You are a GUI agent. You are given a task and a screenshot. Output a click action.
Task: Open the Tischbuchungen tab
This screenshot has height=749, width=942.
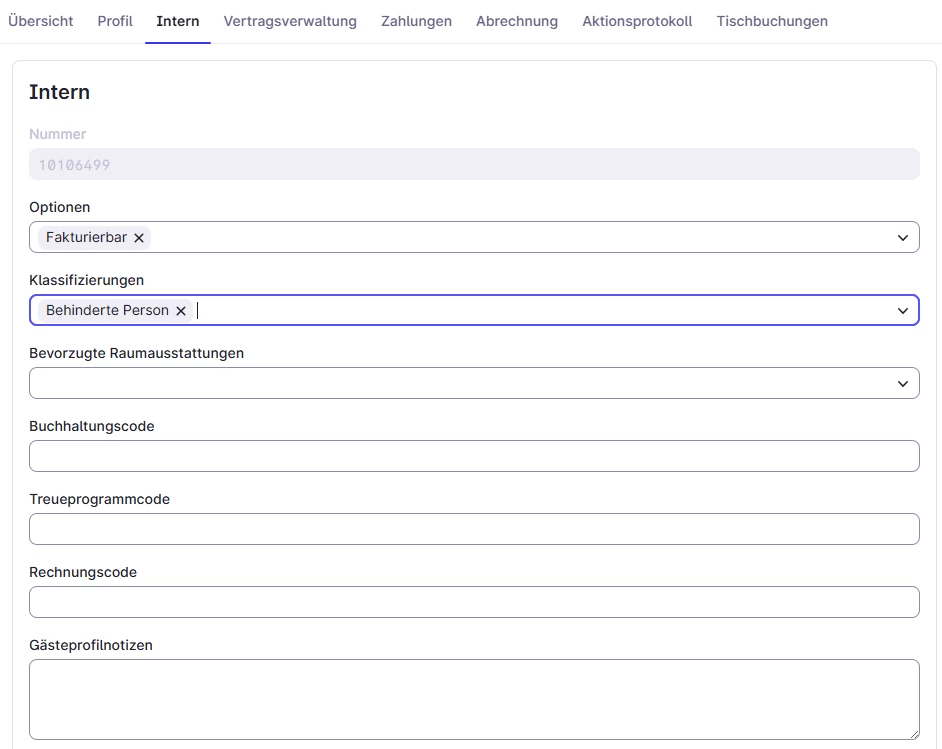coord(772,21)
